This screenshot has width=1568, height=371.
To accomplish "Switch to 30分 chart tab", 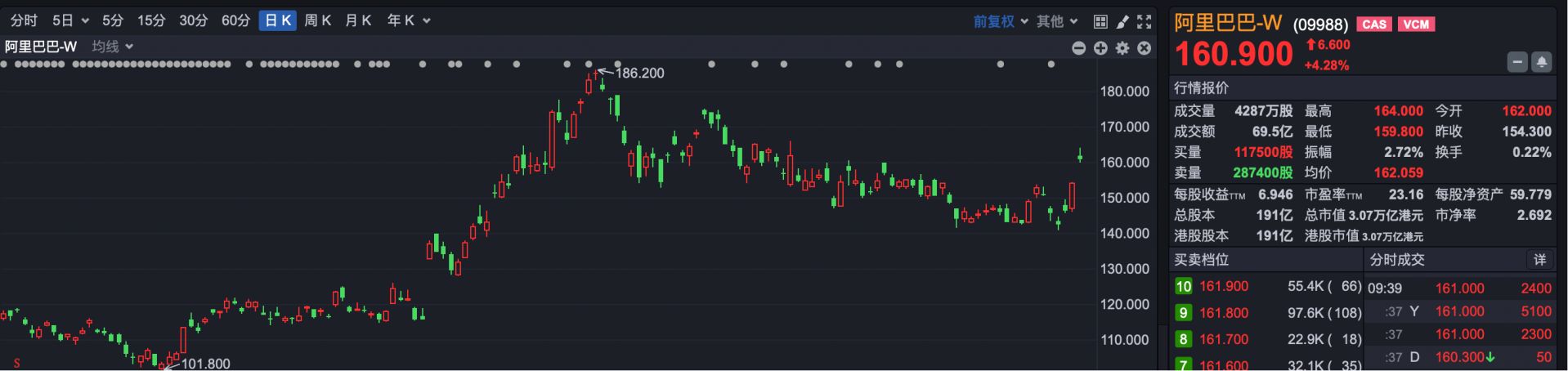I will click(194, 20).
